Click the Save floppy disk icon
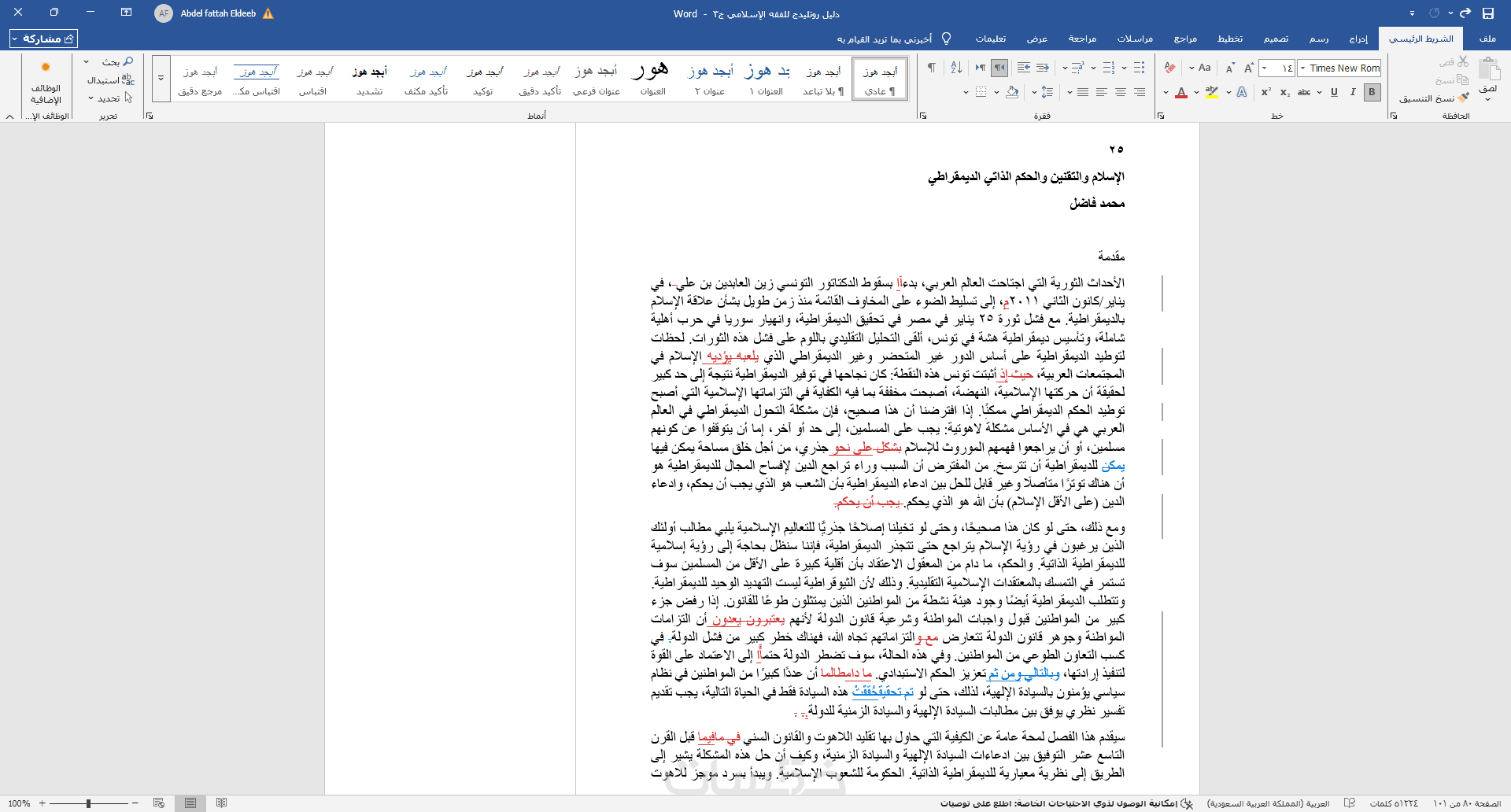 coord(1488,13)
